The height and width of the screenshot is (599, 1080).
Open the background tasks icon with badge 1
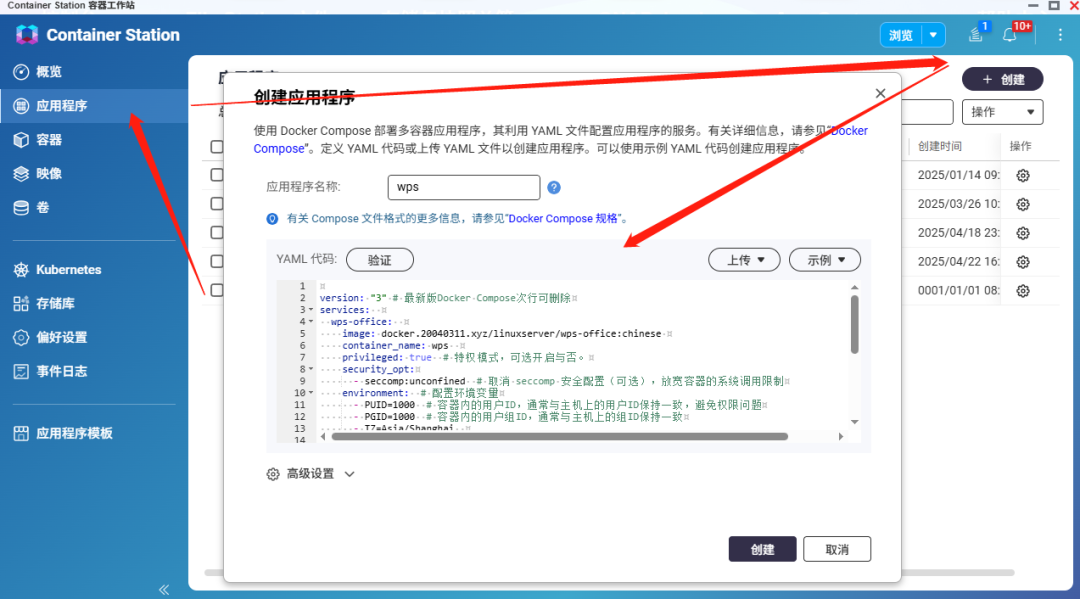coord(976,34)
